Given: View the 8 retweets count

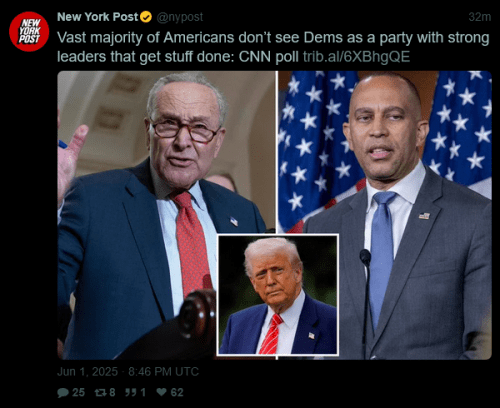Looking at the screenshot, I should tap(112, 392).
